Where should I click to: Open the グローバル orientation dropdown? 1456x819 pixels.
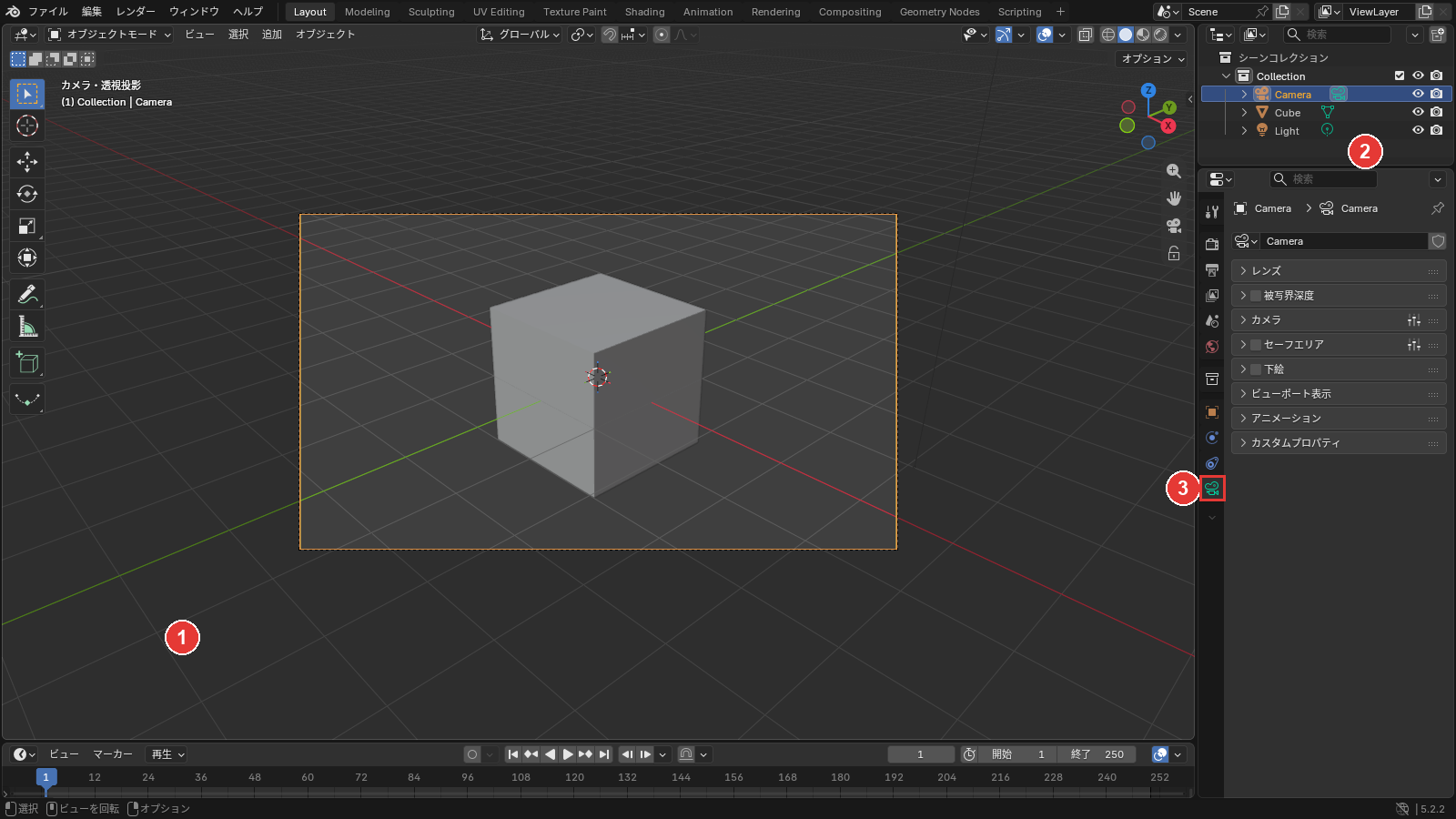[521, 35]
